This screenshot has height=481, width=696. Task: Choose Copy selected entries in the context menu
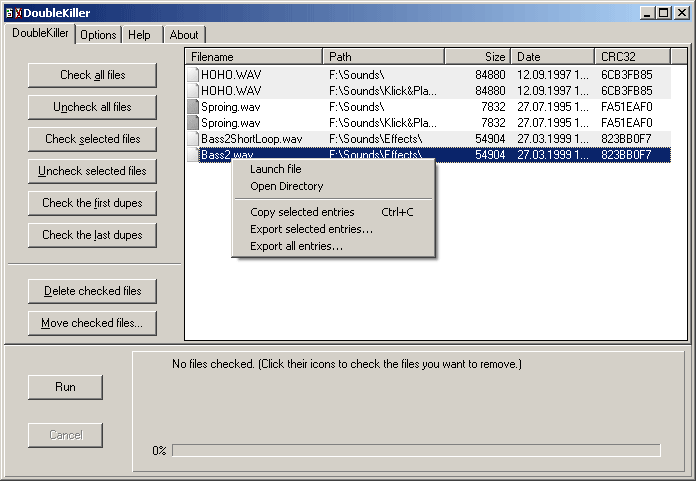point(302,212)
